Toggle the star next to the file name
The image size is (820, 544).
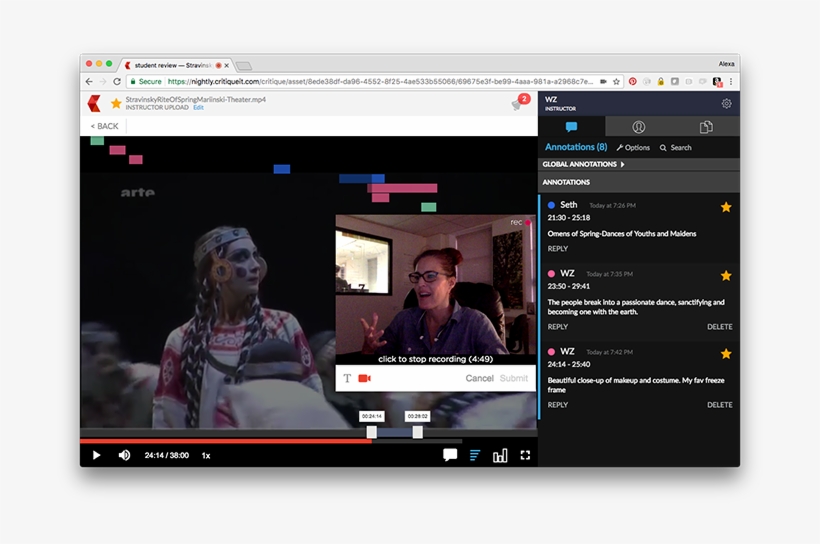pos(116,103)
